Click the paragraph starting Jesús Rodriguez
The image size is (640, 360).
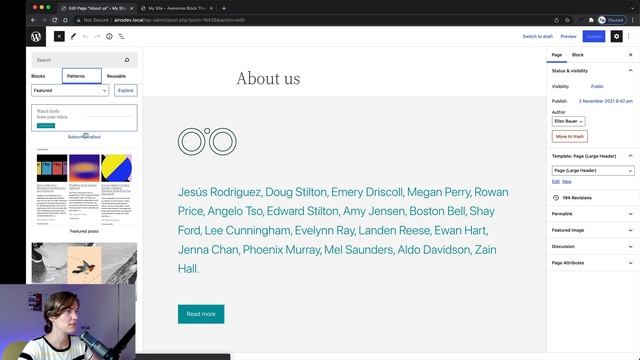coord(343,230)
